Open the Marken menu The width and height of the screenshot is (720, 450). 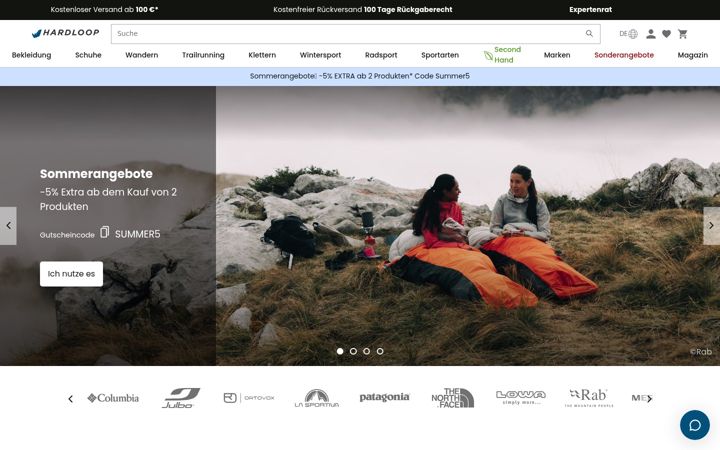tap(557, 55)
